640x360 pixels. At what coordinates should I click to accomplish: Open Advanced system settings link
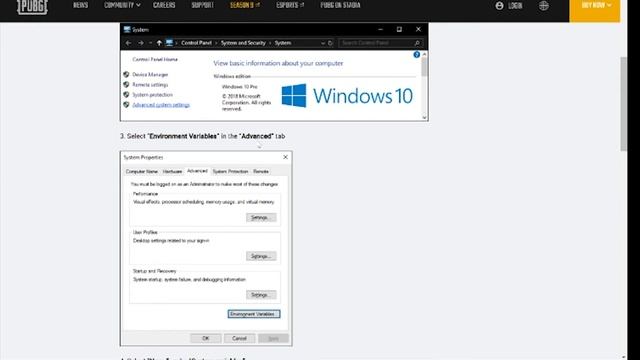161,105
